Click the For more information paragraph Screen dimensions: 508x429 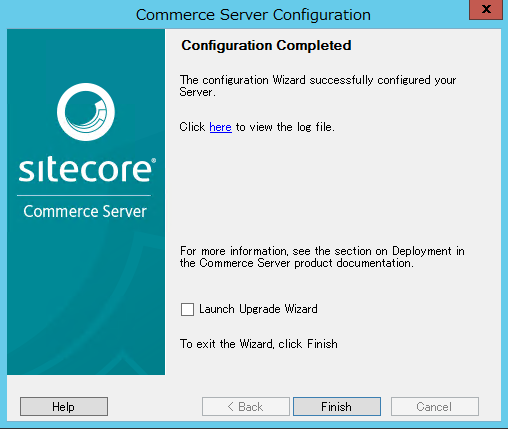tap(322, 257)
